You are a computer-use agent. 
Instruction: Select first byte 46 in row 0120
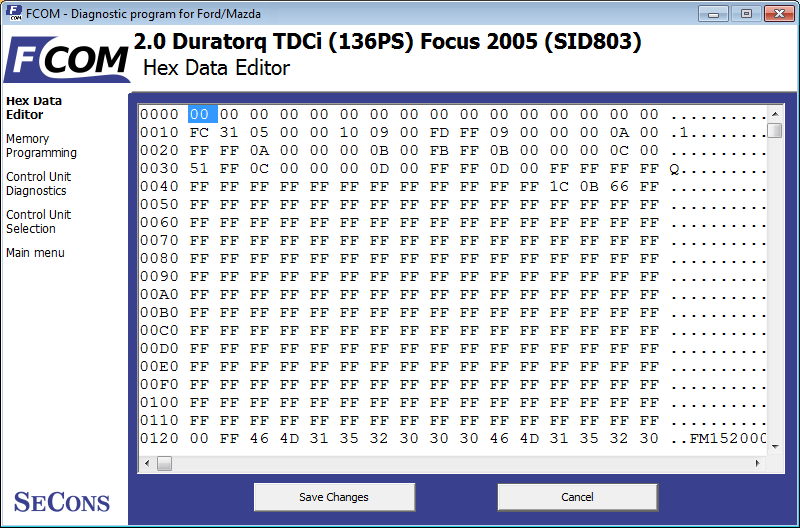tap(259, 438)
